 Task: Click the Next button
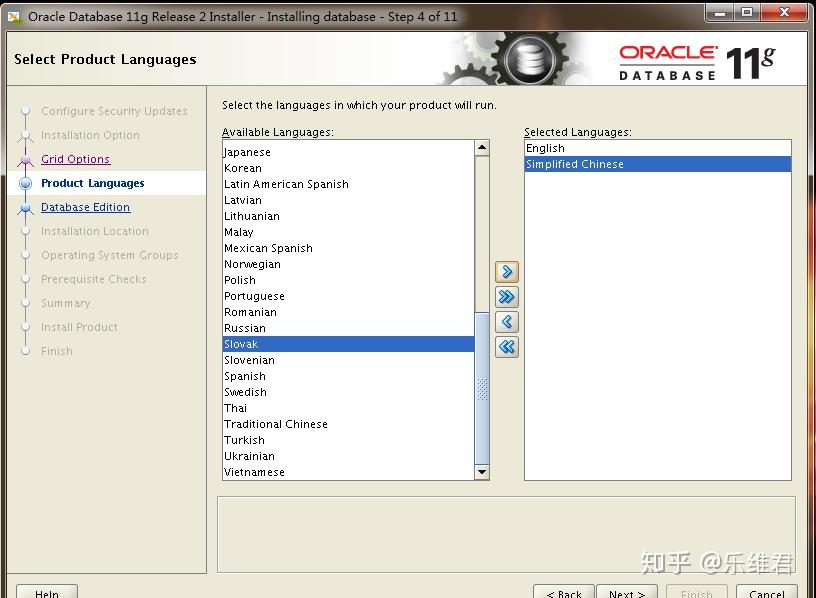tap(627, 592)
